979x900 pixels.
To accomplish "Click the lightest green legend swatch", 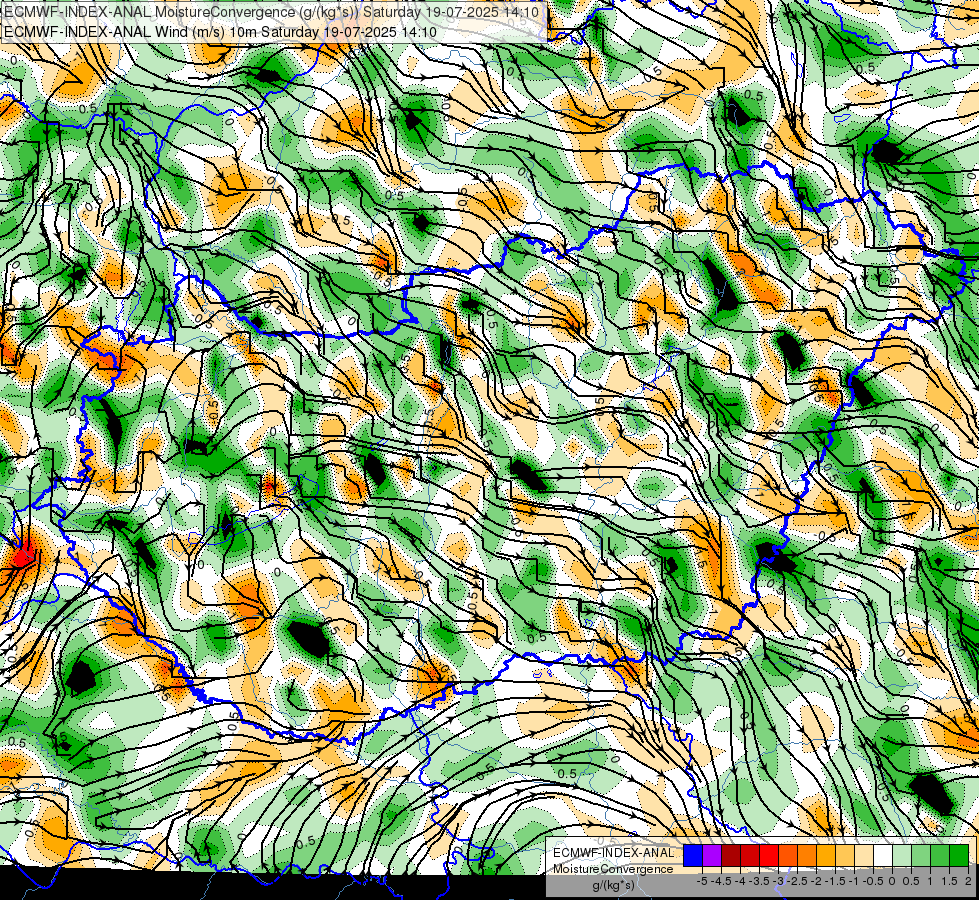I will click(902, 855).
